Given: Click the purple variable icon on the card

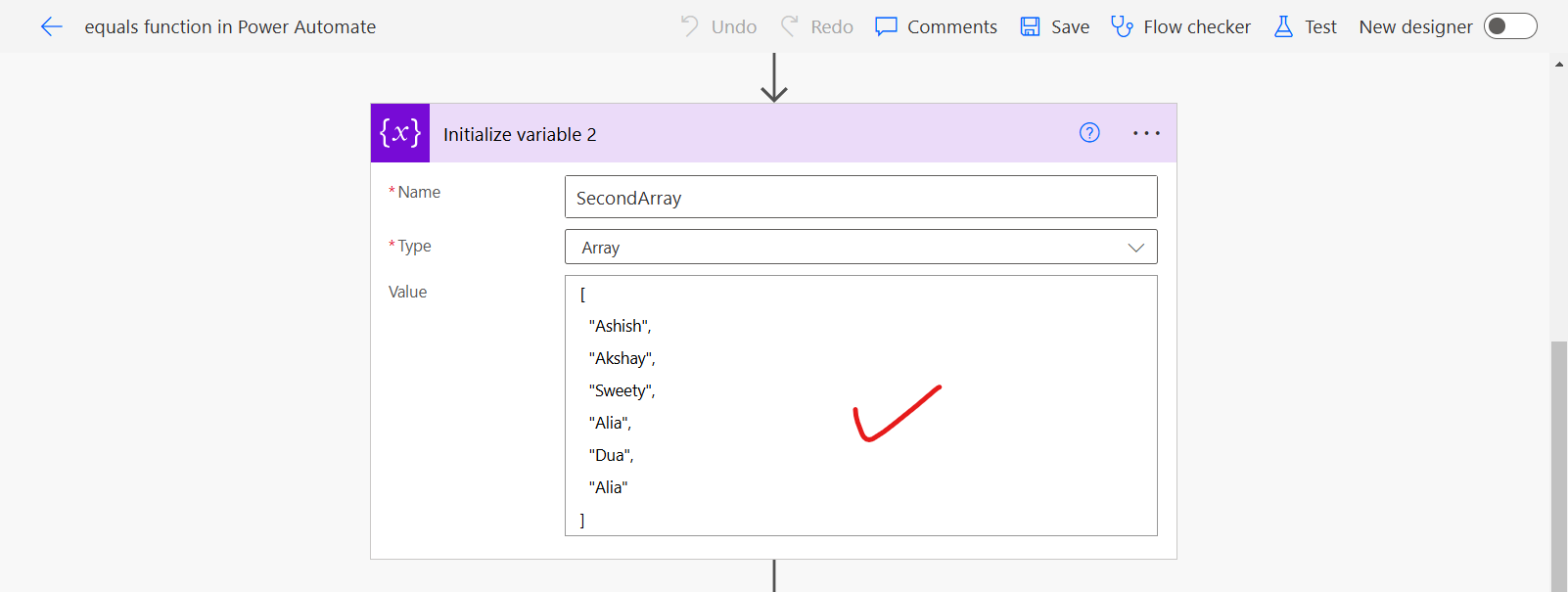Looking at the screenshot, I should click(400, 133).
